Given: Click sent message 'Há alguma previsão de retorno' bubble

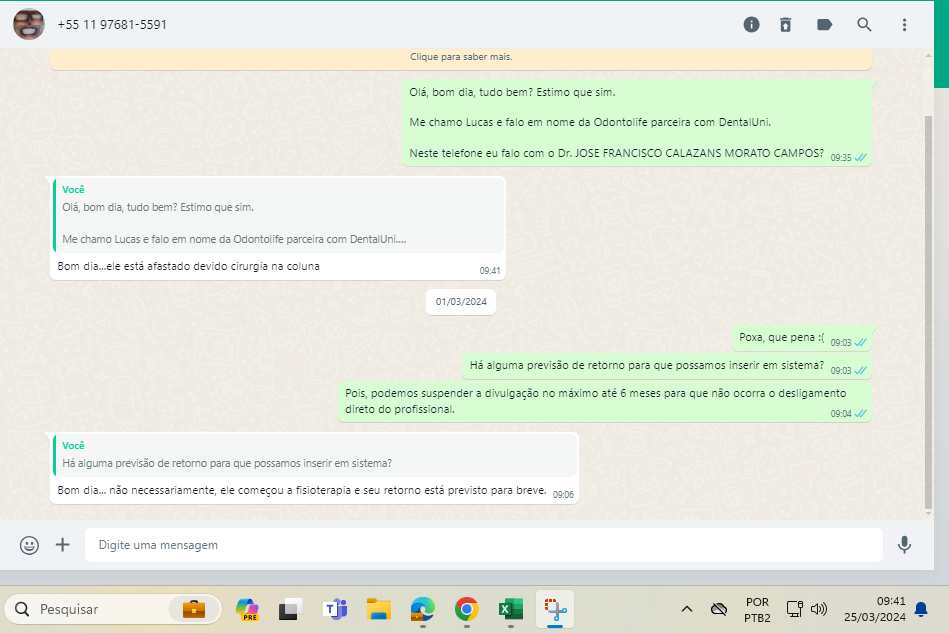Looking at the screenshot, I should (x=667, y=366).
